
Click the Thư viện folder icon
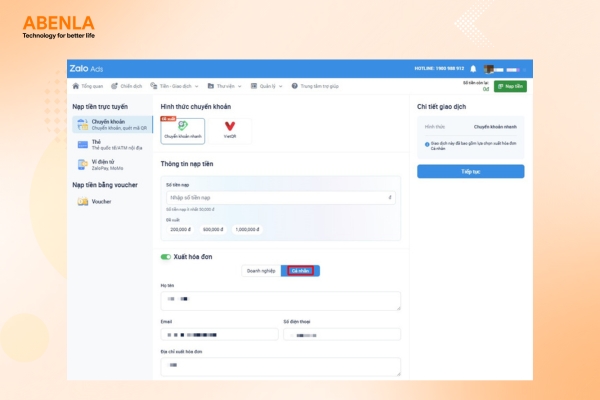(x=211, y=86)
